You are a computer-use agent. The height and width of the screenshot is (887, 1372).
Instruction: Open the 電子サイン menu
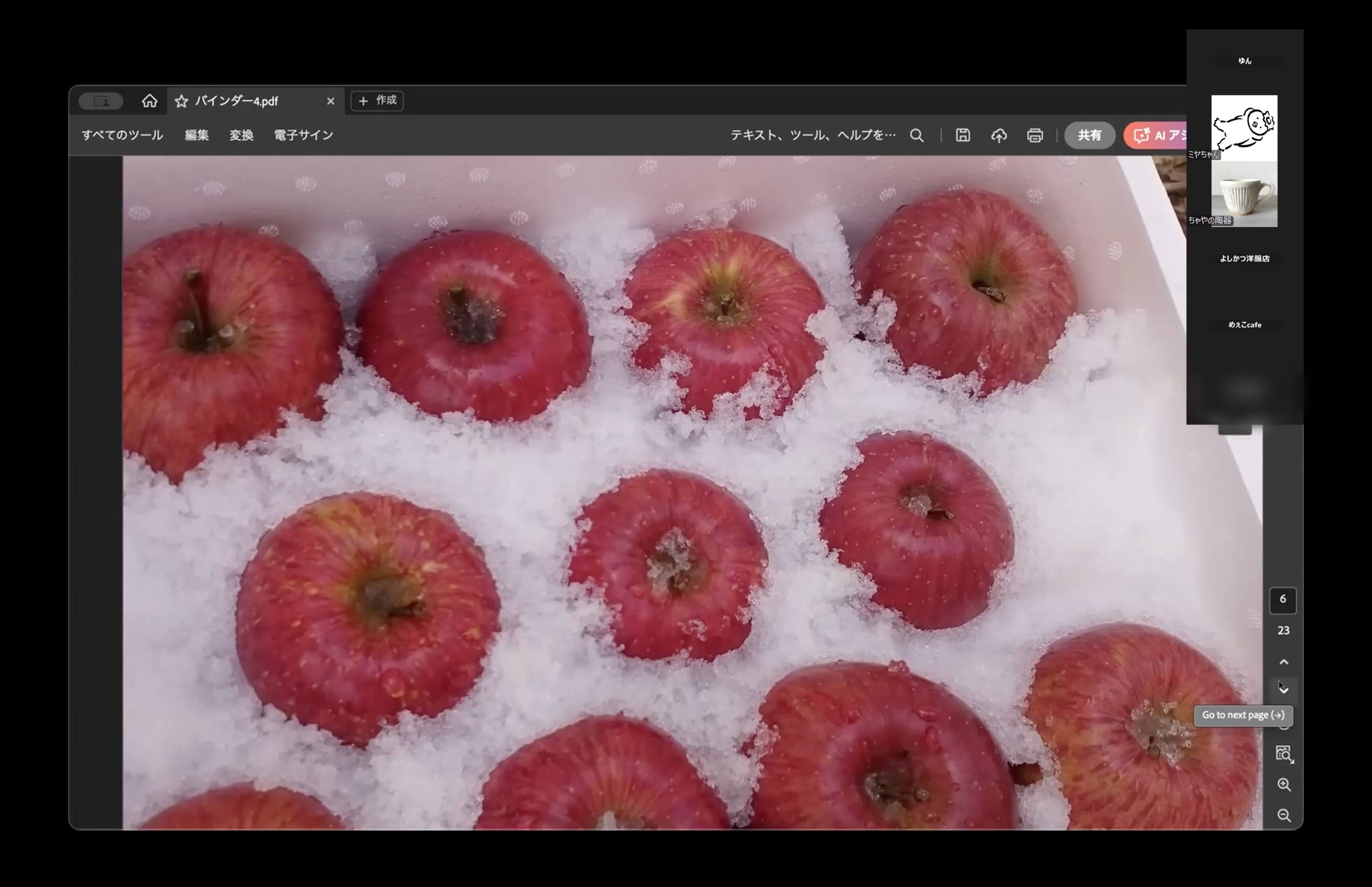(303, 135)
